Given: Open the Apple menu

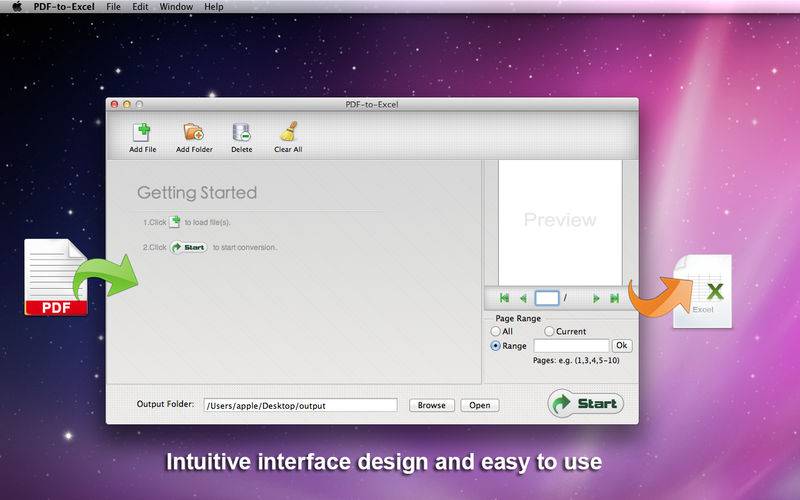Looking at the screenshot, I should [17, 7].
